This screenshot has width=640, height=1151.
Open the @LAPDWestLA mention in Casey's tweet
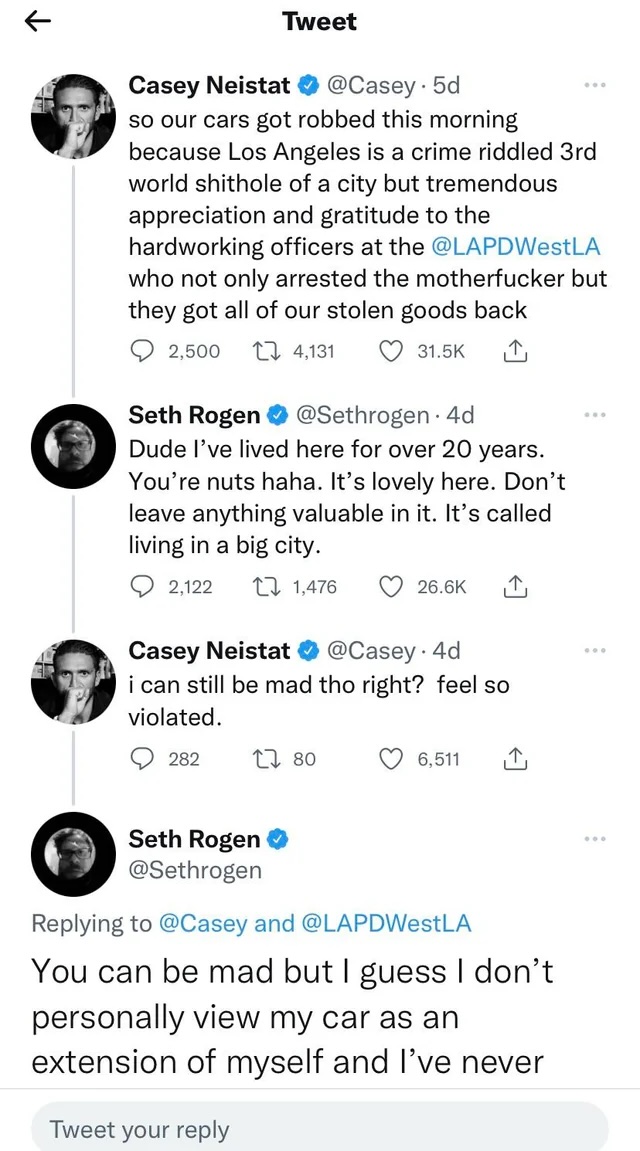(516, 247)
